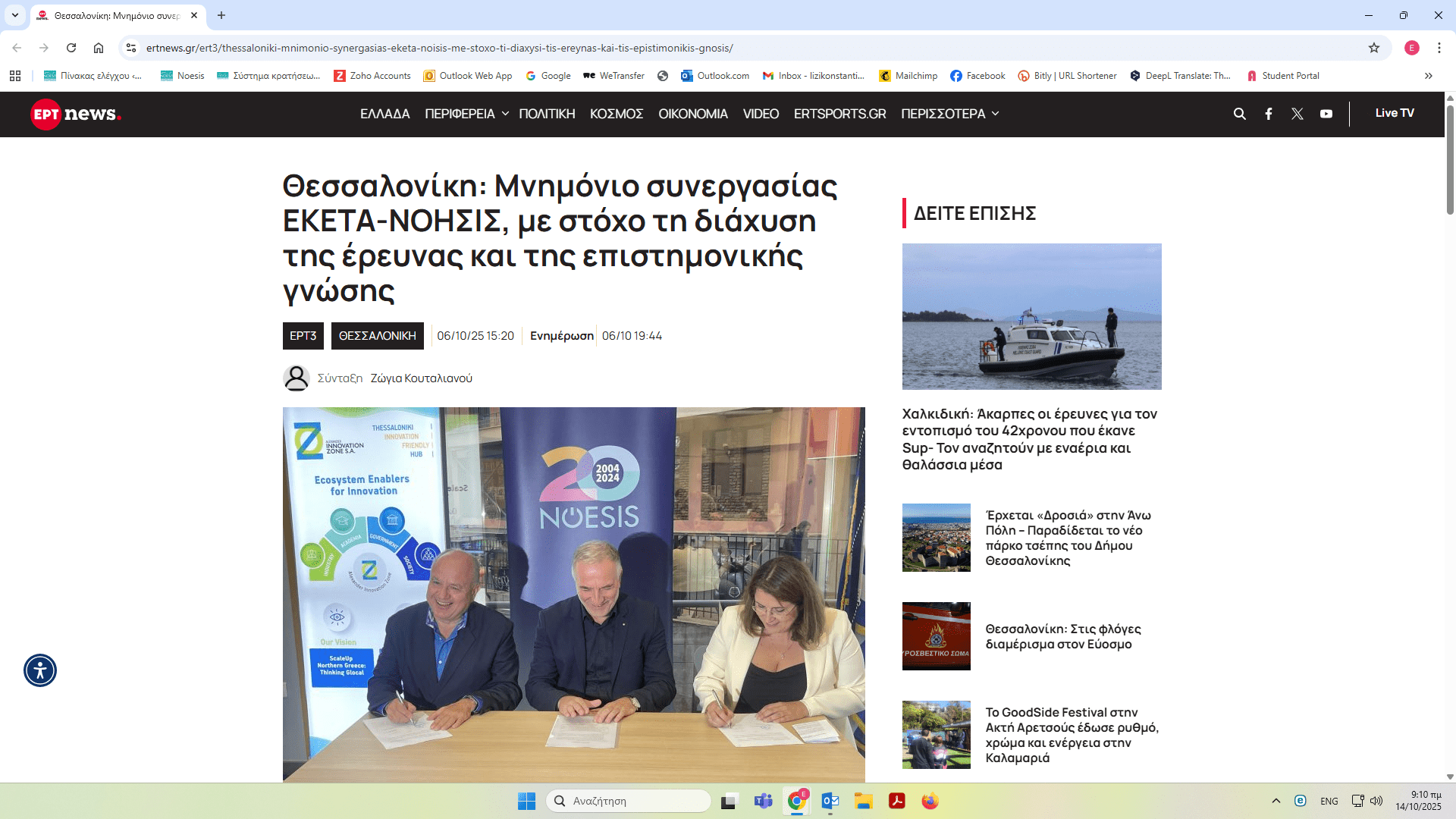Show more bookmarks overflow chevron
The height and width of the screenshot is (819, 1456).
point(1428,76)
